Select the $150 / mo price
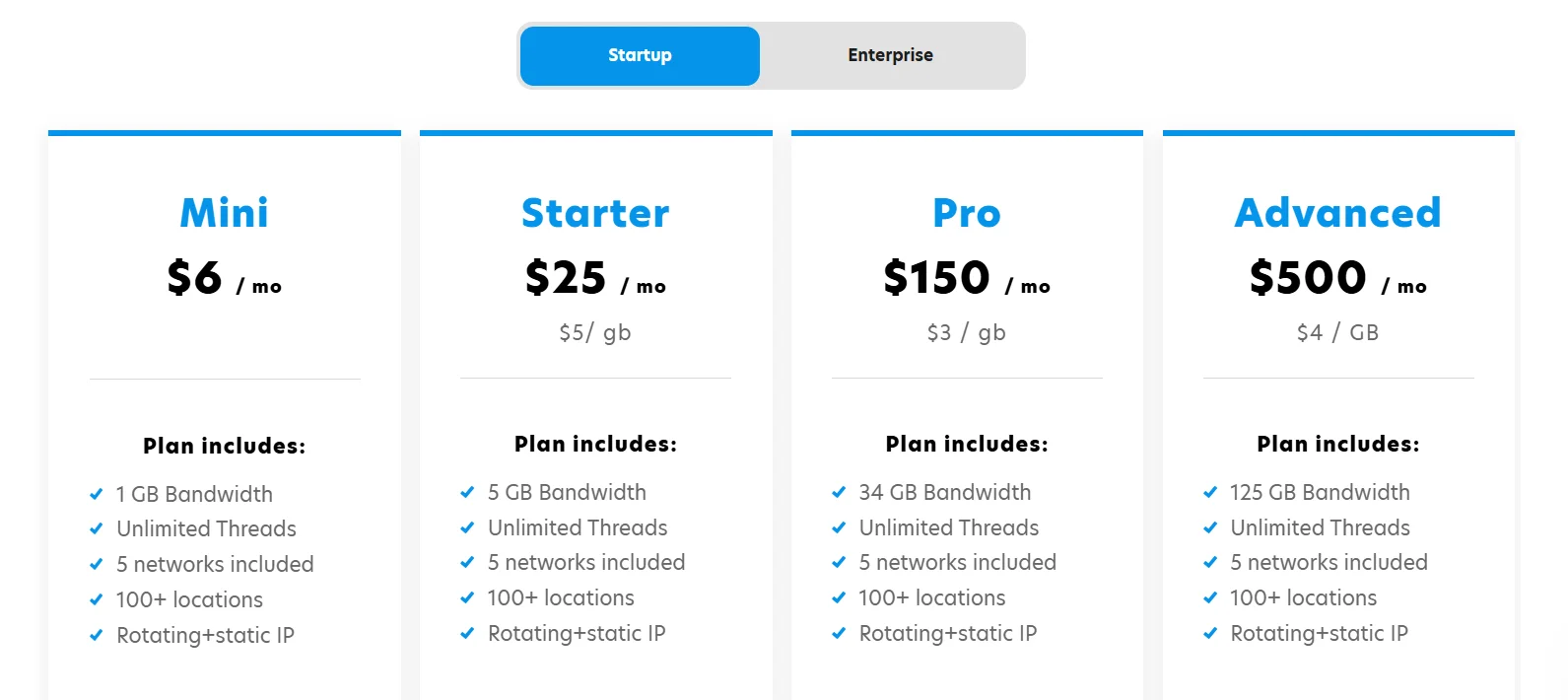Viewport: 1568px width, 700px height. click(x=966, y=278)
